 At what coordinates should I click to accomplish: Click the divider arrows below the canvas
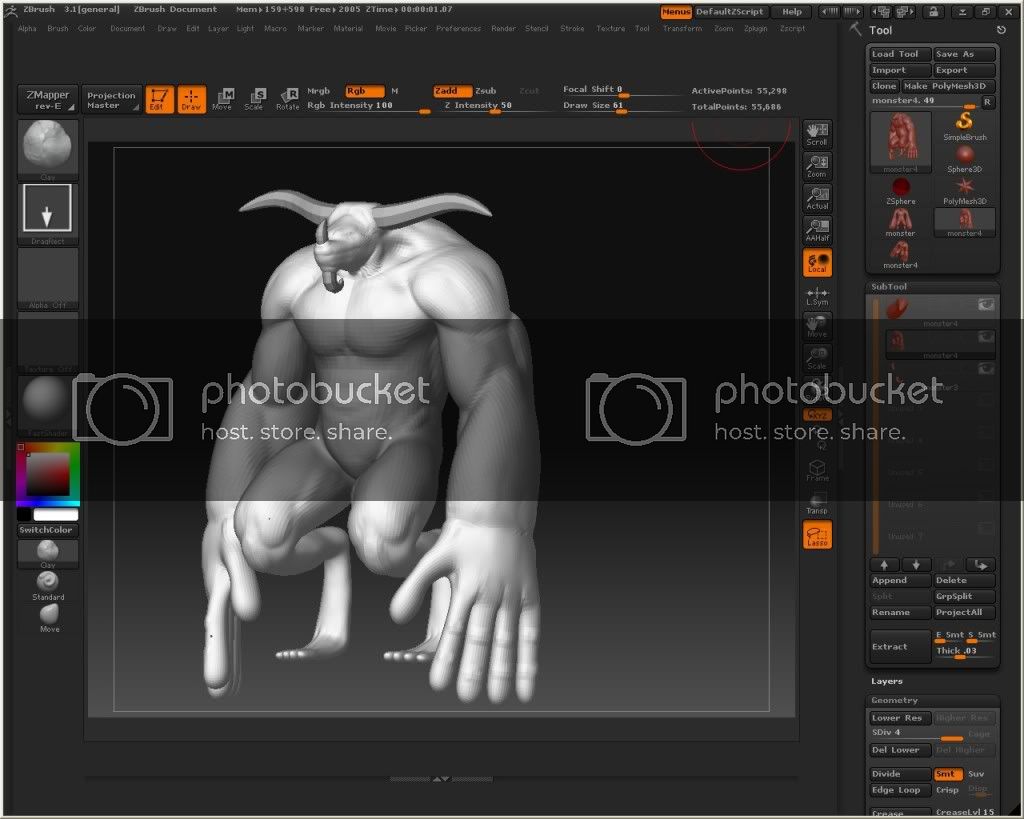tap(441, 779)
